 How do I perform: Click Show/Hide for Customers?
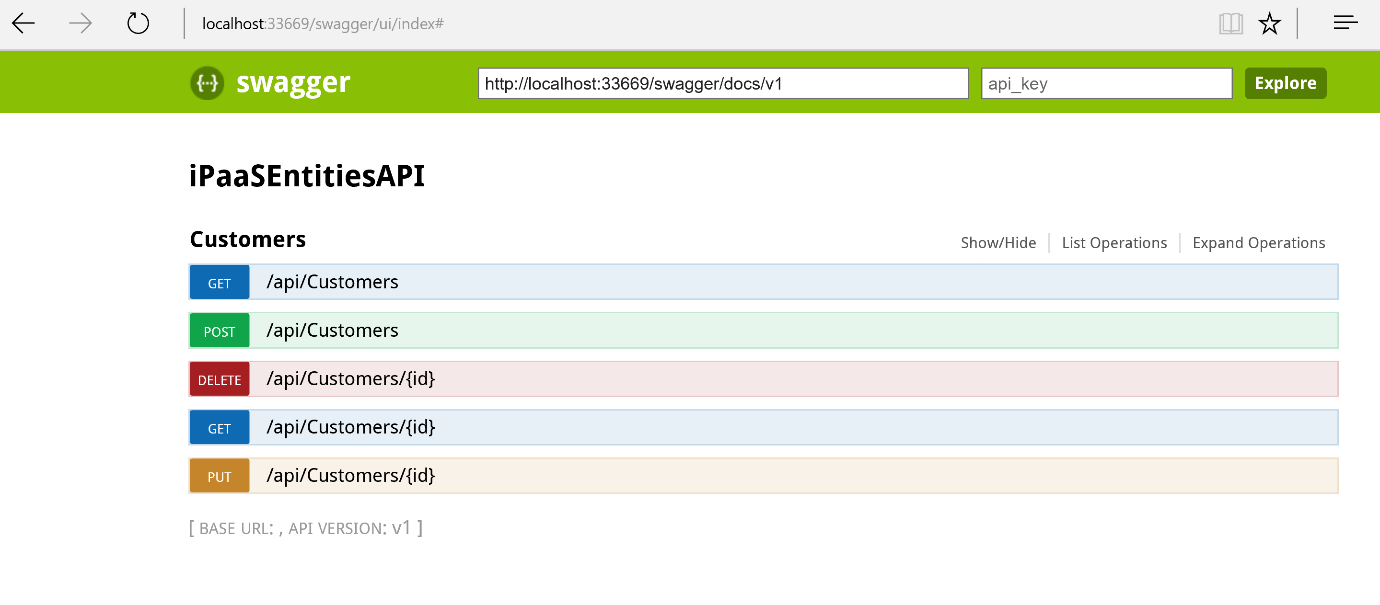pyautogui.click(x=998, y=243)
